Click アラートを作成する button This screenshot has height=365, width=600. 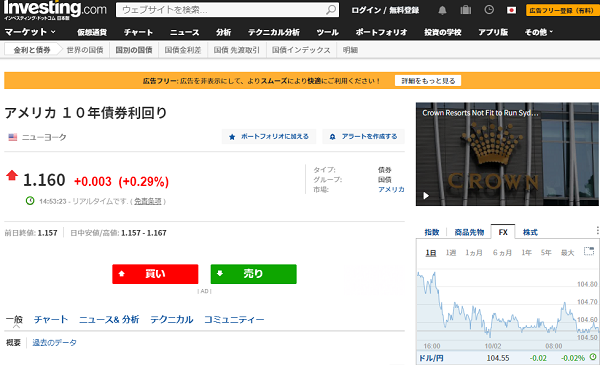(x=364, y=137)
